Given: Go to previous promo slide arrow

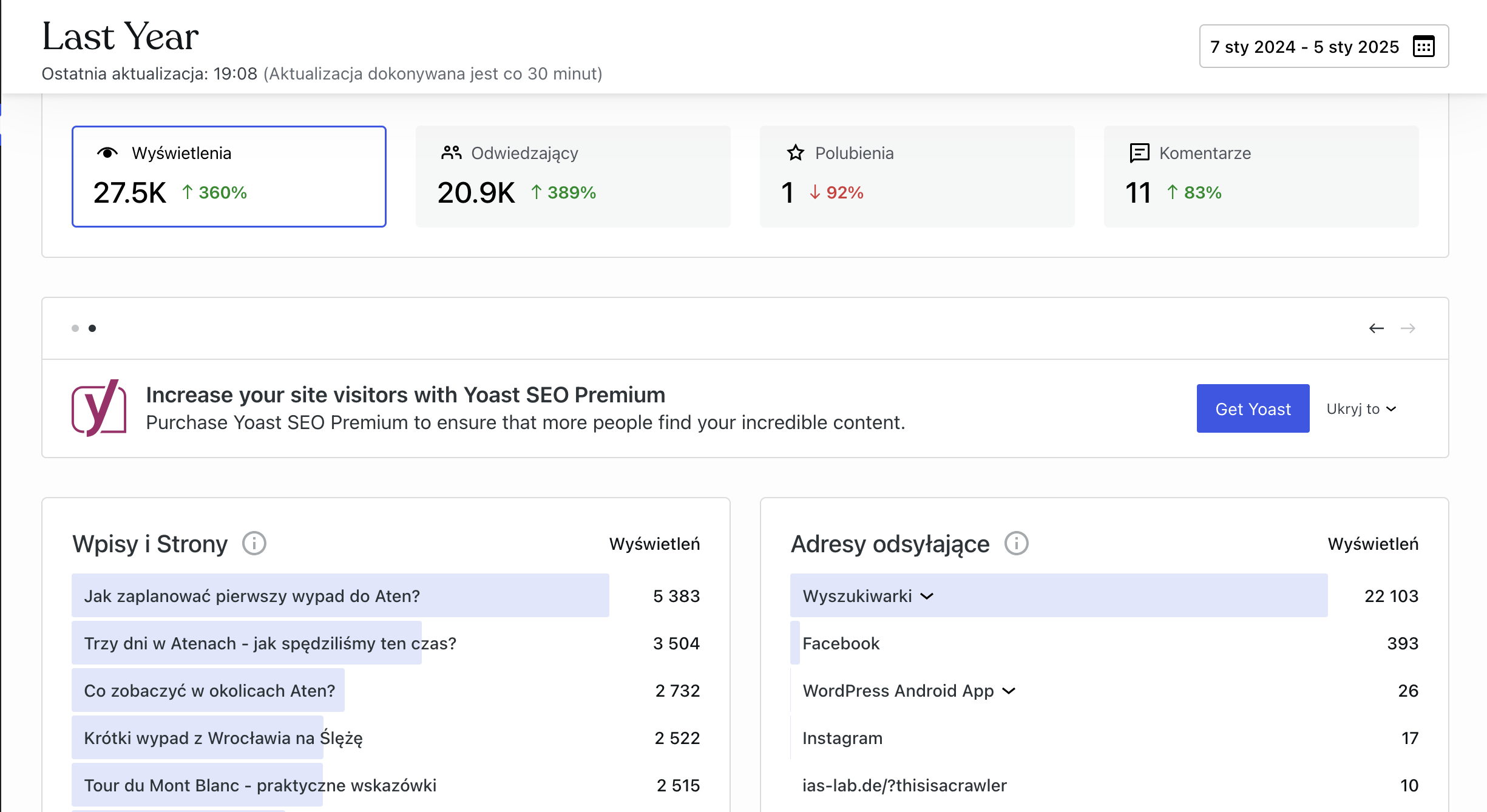Looking at the screenshot, I should tap(1377, 328).
